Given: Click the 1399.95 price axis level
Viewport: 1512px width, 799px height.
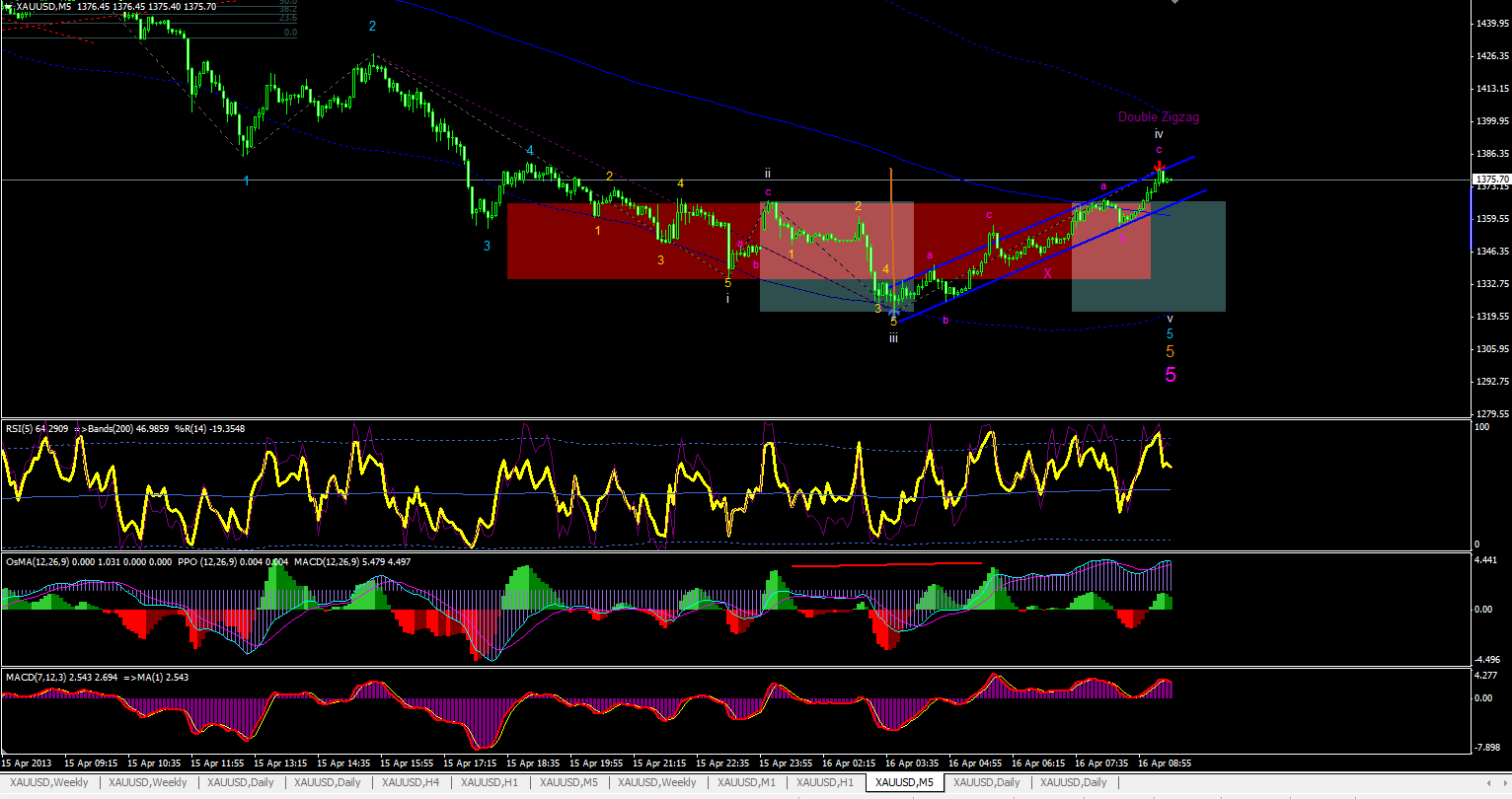Looking at the screenshot, I should pos(1490,120).
